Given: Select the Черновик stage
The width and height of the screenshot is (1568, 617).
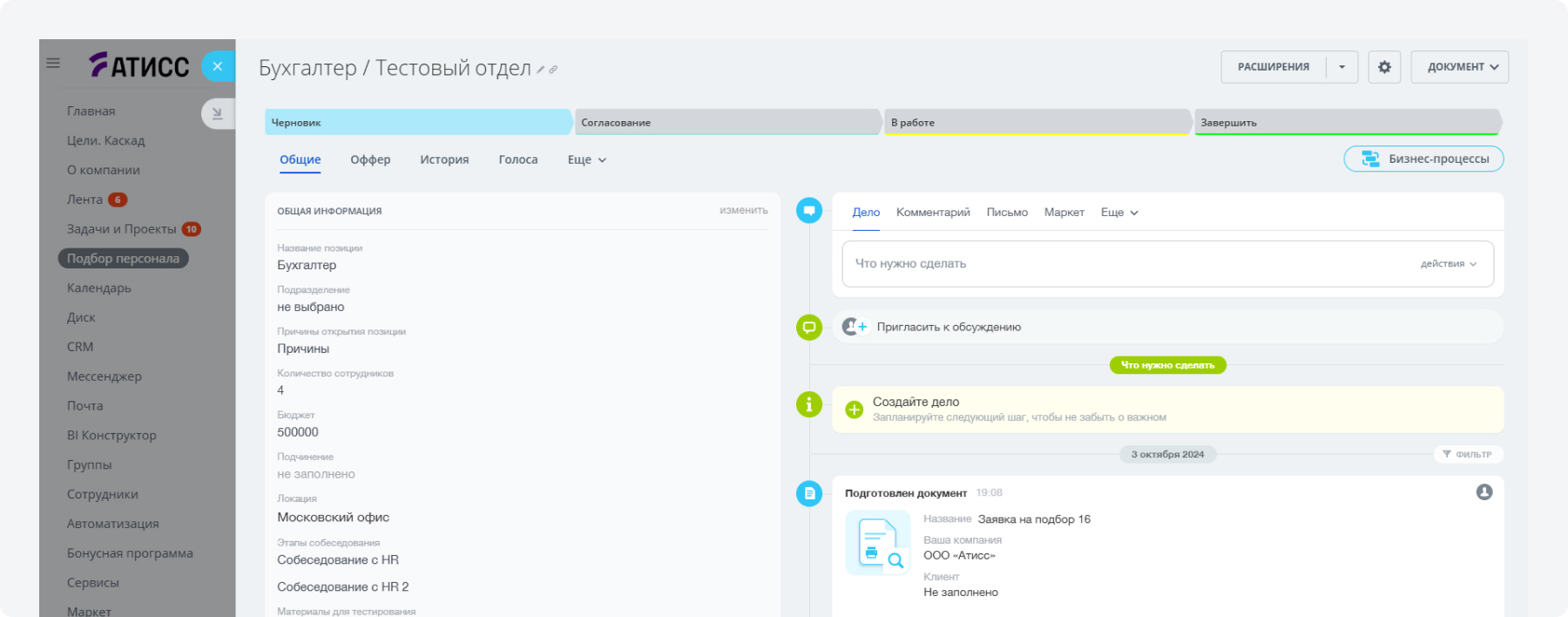Looking at the screenshot, I should 418,122.
